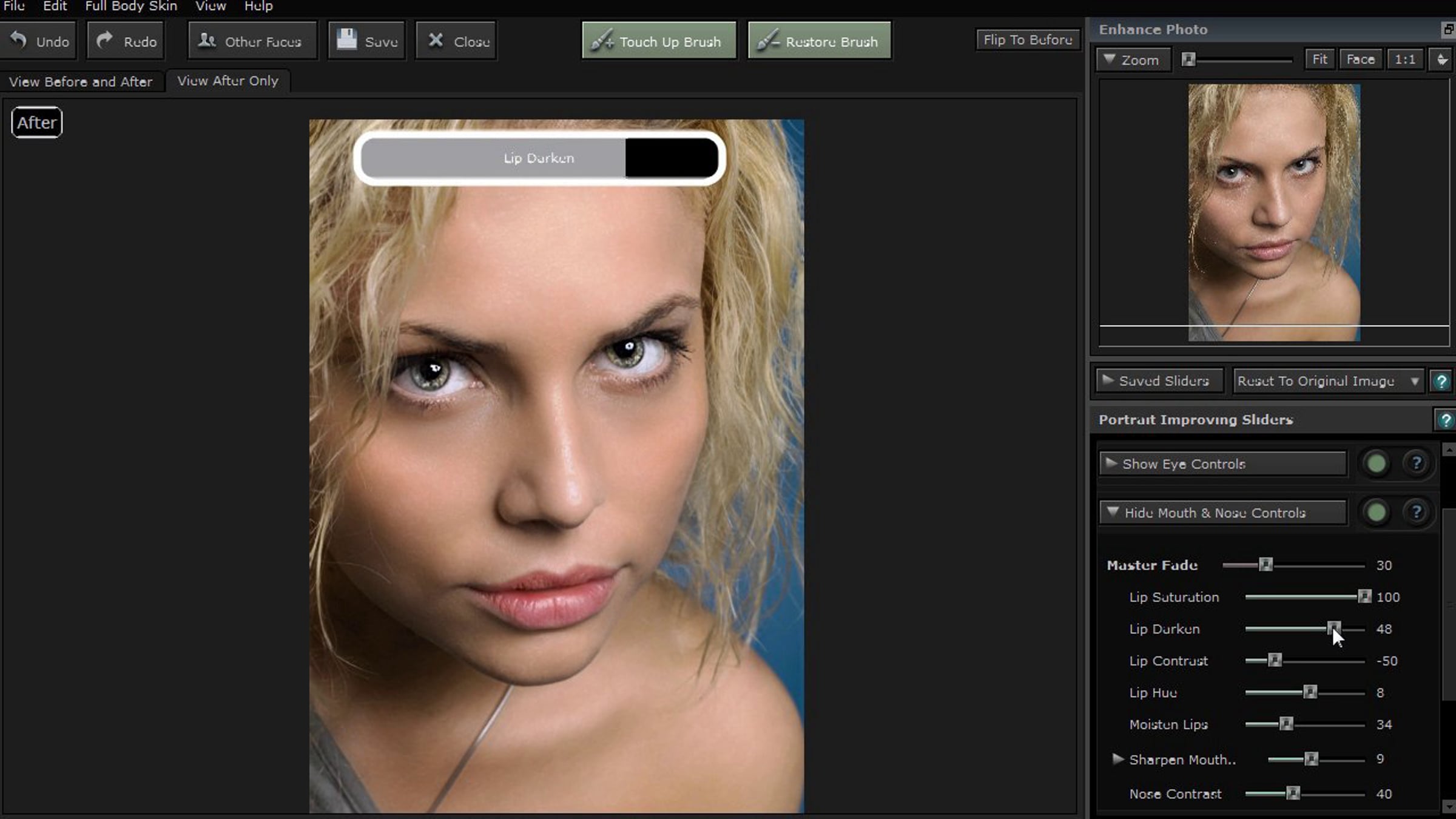Click the preview thumbnail in Enhance Photo
Screen dimensions: 1456x819
[1273, 212]
